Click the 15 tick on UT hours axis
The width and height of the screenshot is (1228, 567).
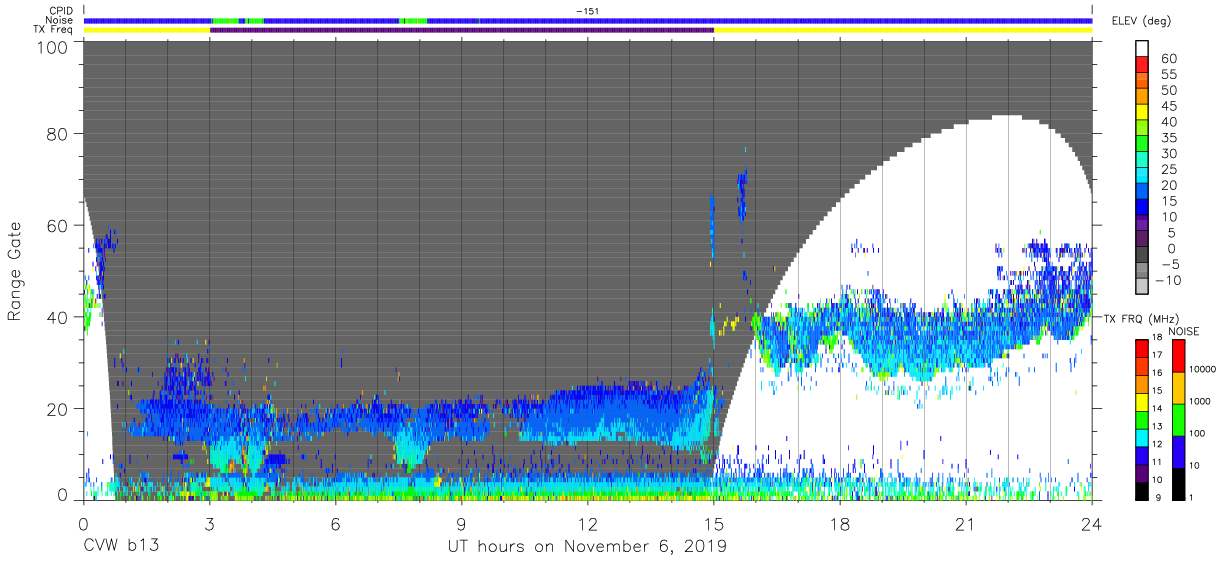coord(714,523)
